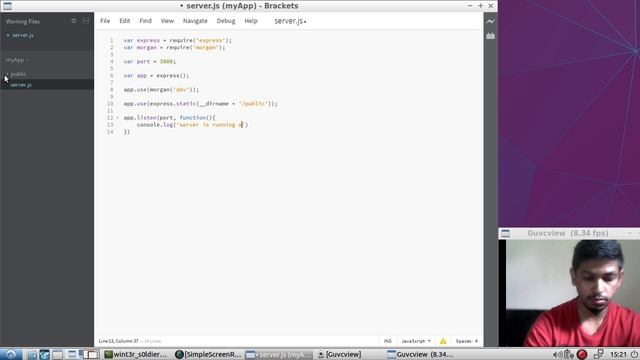The height and width of the screenshot is (360, 640).
Task: Open the Debug menu
Action: (x=226, y=21)
